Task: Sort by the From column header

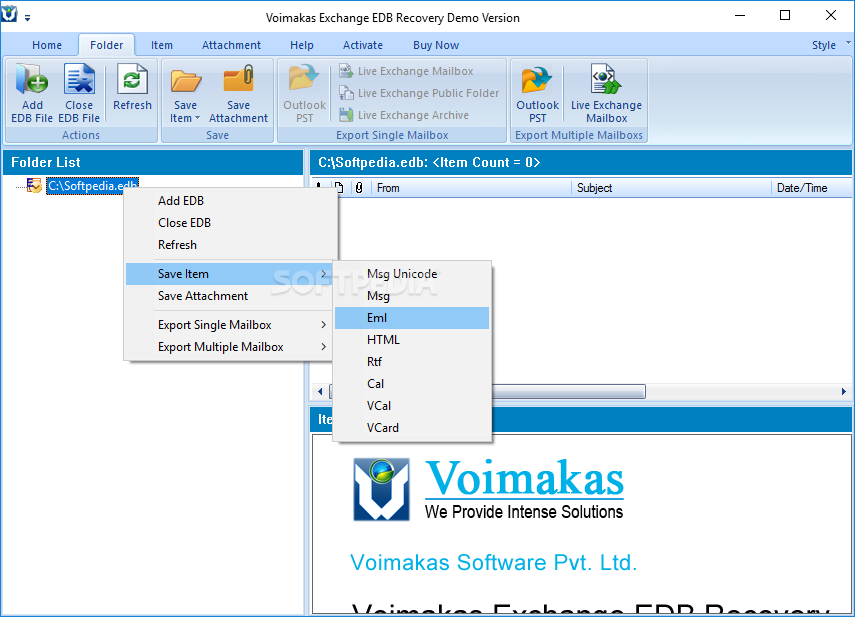Action: [471, 188]
